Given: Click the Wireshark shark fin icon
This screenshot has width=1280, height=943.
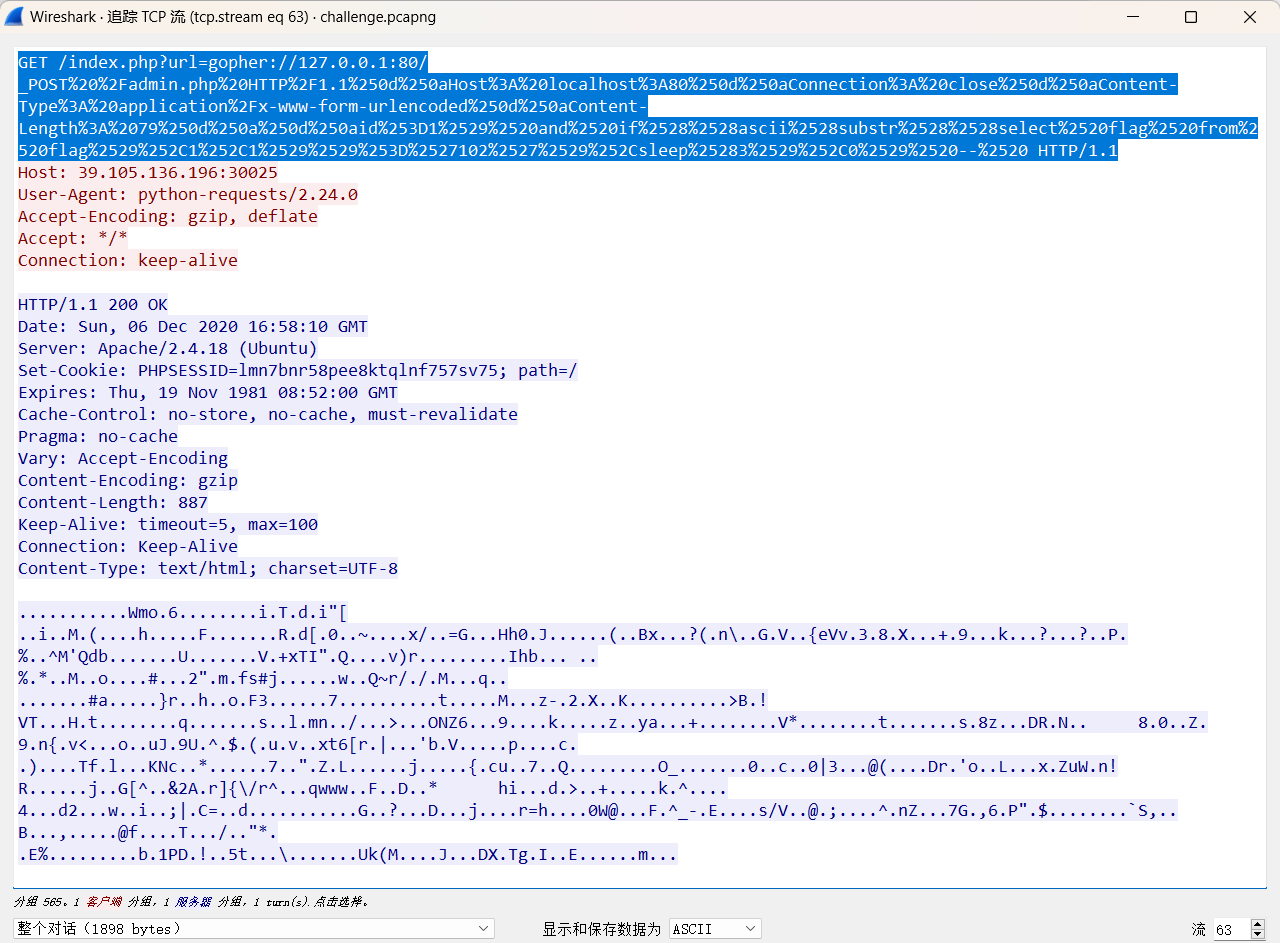Looking at the screenshot, I should 14,17.
